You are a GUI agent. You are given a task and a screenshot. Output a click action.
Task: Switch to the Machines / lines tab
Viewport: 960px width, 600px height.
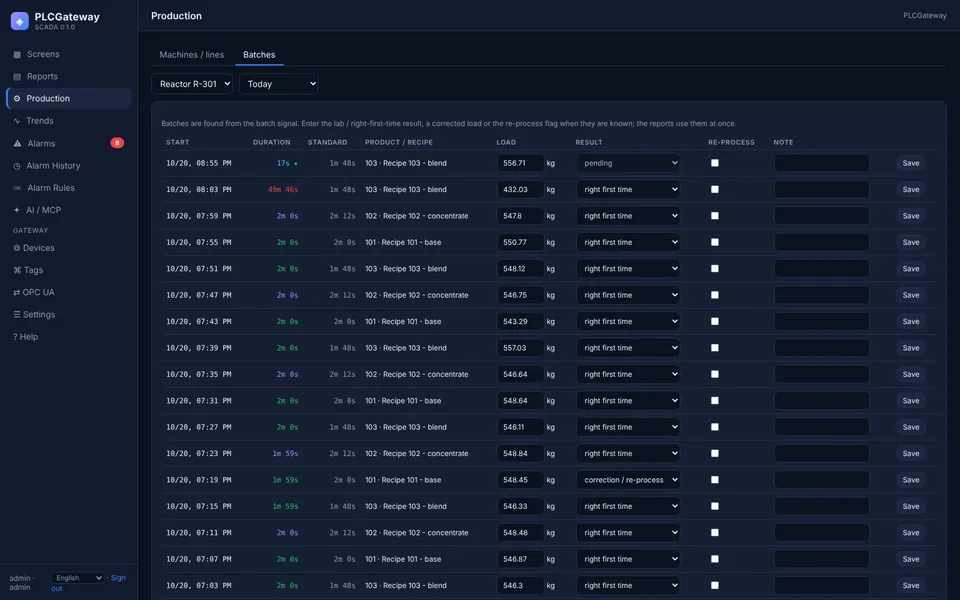coord(192,54)
